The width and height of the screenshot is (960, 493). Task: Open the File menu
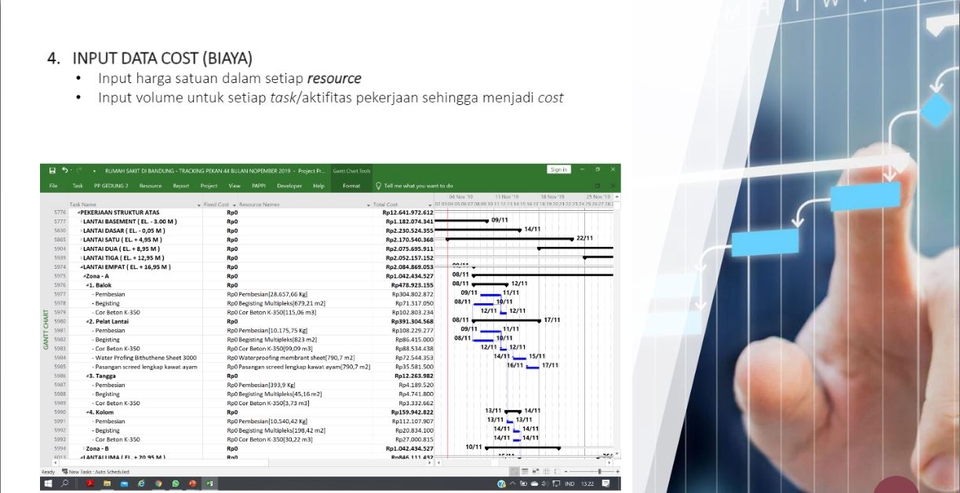pos(53,186)
